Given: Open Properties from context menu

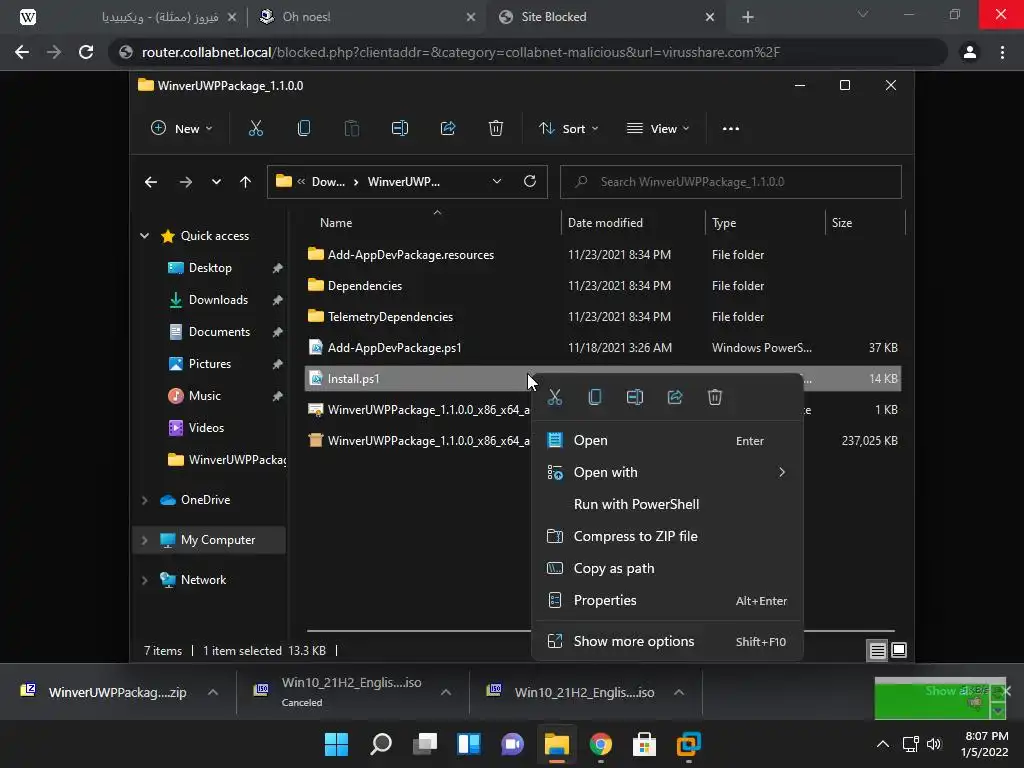Looking at the screenshot, I should 667,600.
